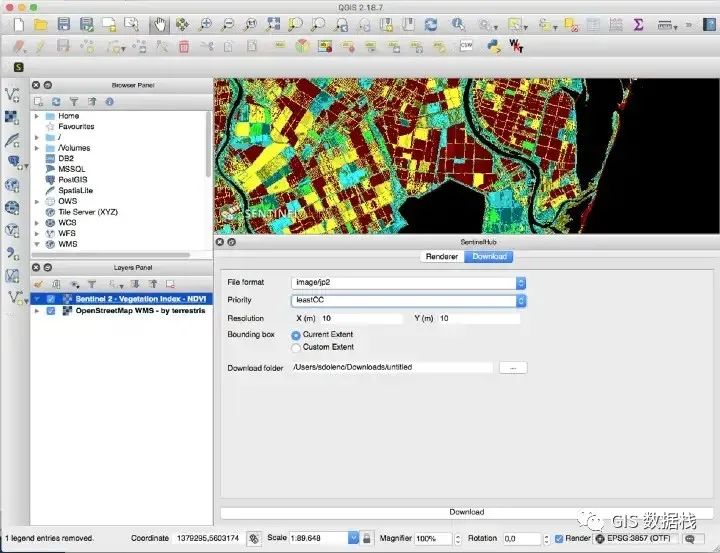The height and width of the screenshot is (553, 720).
Task: Close the Layers Panel
Action: pyautogui.click(x=36, y=267)
